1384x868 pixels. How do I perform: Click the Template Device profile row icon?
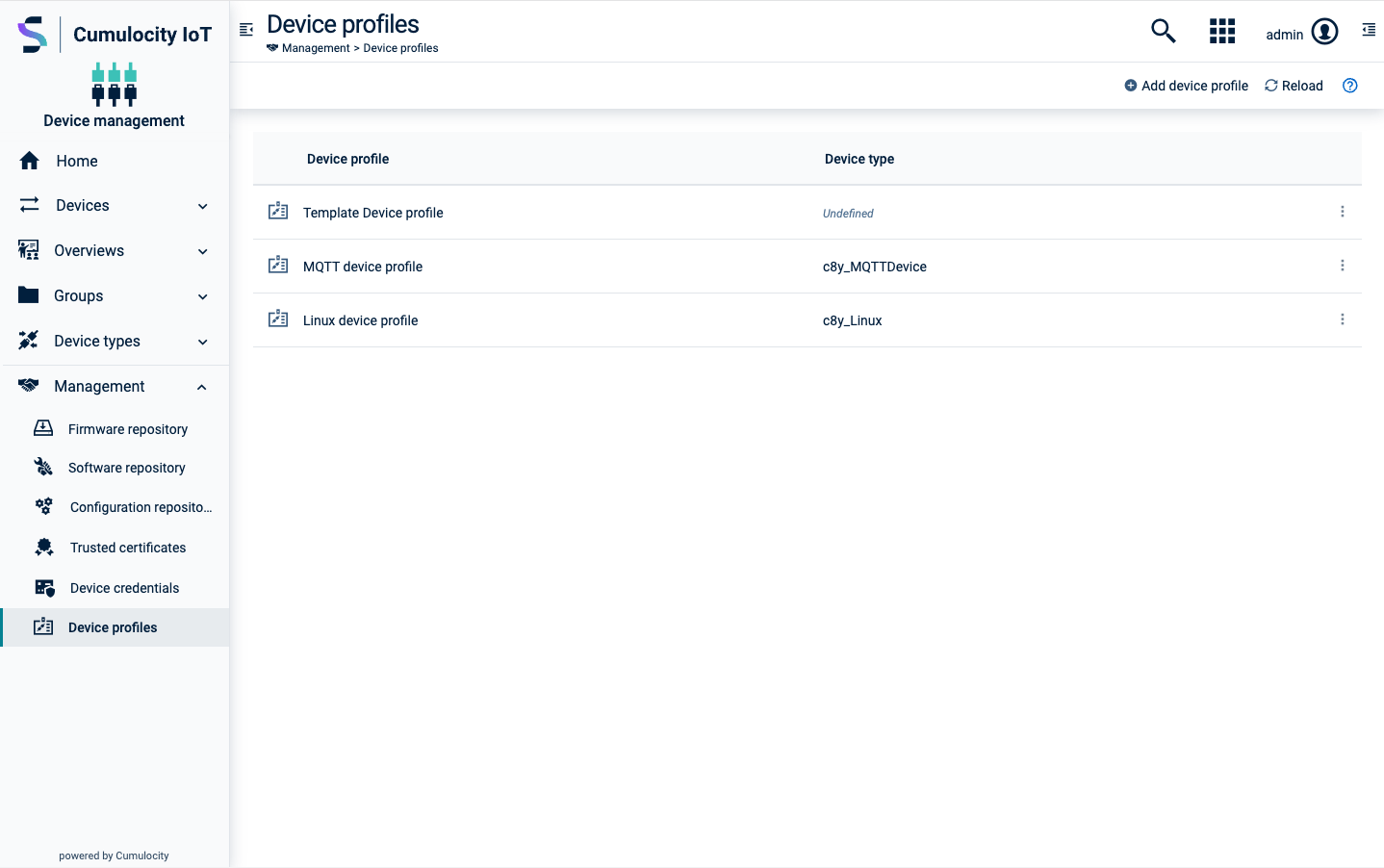point(278,211)
